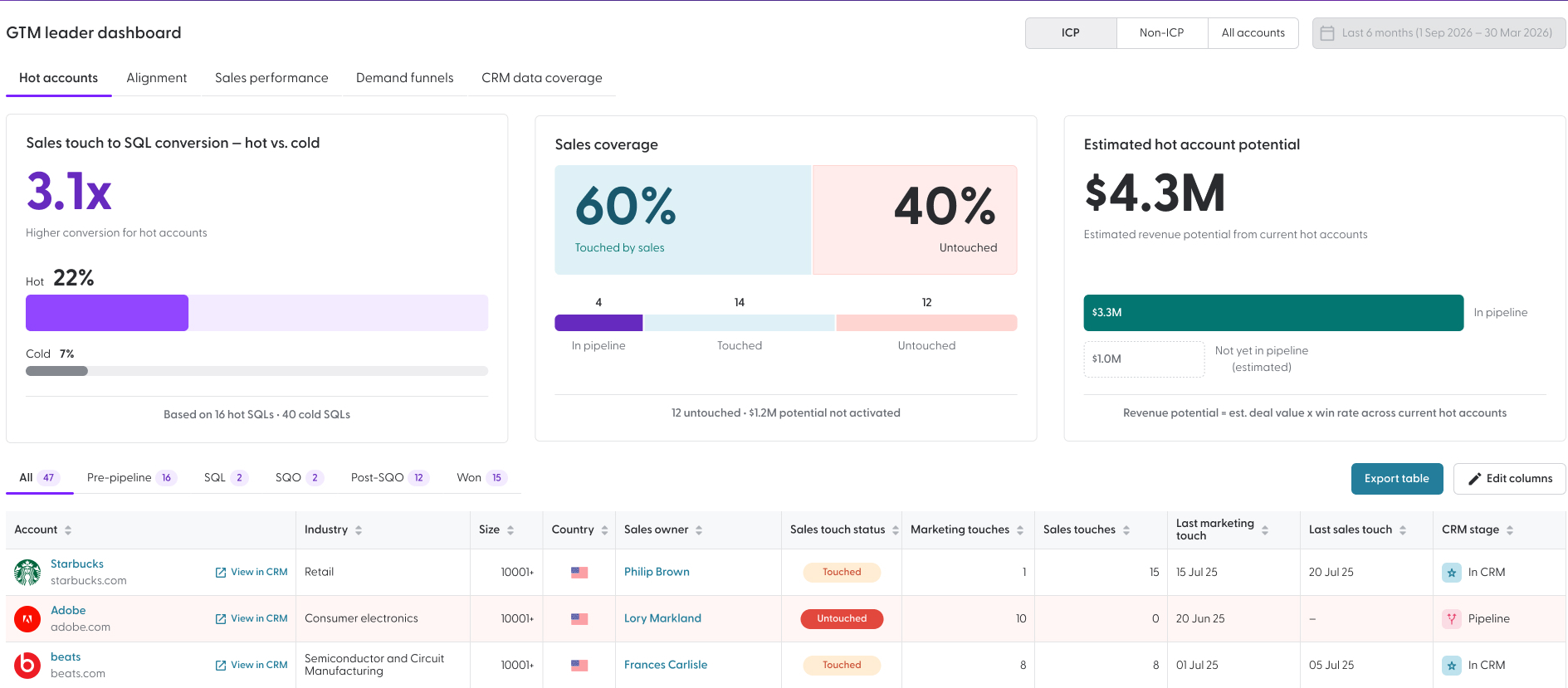Image resolution: width=1568 pixels, height=688 pixels.
Task: Click the US flag in the Starbucks row
Action: [579, 573]
